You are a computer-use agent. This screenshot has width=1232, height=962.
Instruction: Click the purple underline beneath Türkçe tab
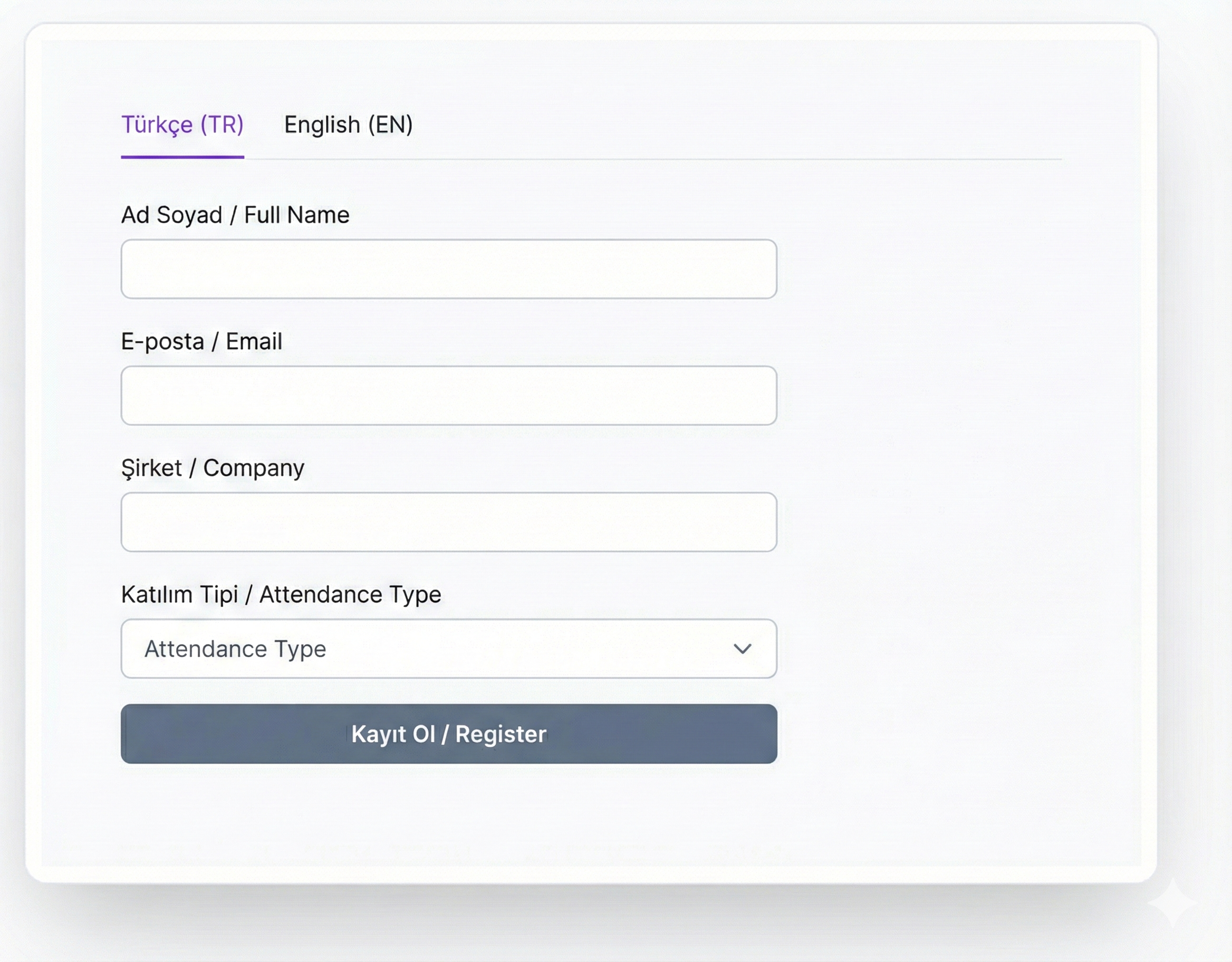(x=182, y=157)
